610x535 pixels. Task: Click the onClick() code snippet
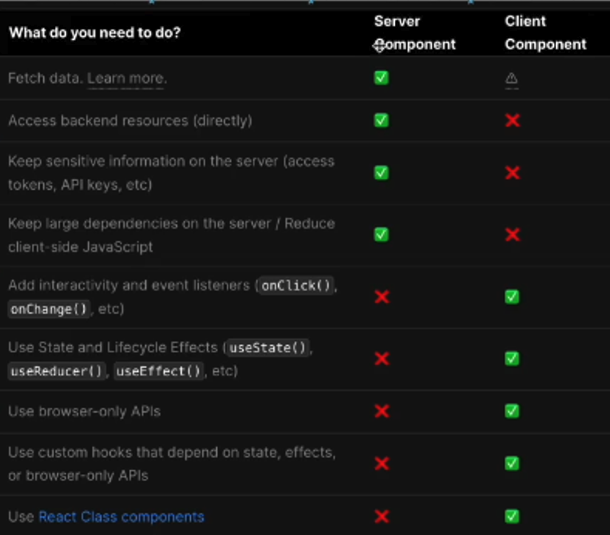(297, 286)
